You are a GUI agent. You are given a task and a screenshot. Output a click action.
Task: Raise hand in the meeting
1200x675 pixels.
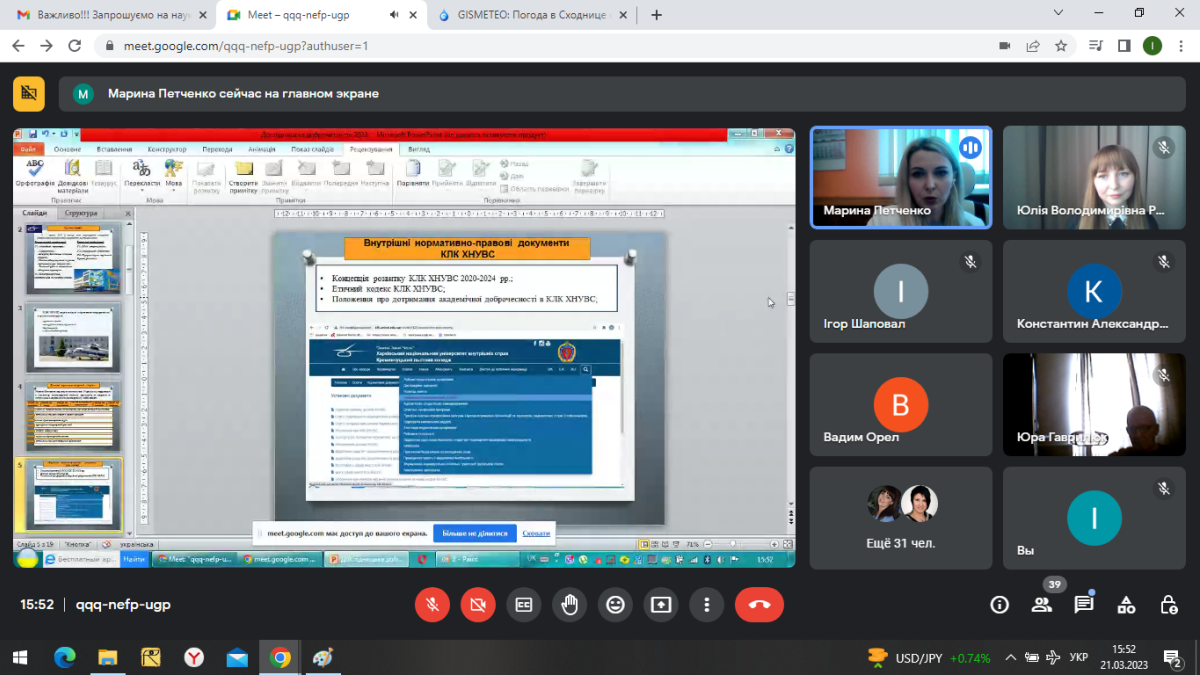pyautogui.click(x=570, y=605)
